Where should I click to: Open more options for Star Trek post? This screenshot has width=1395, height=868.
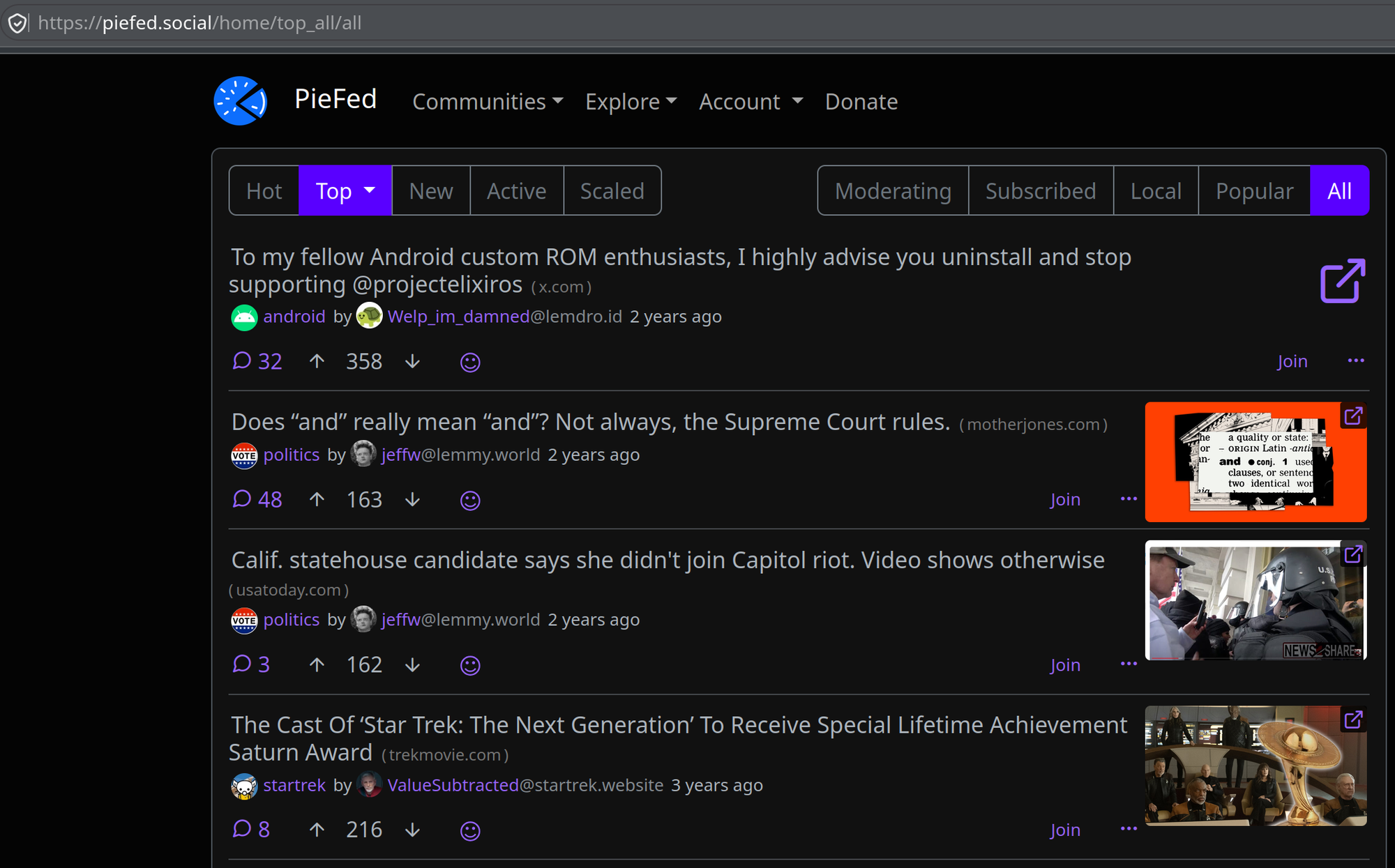coord(1129,829)
